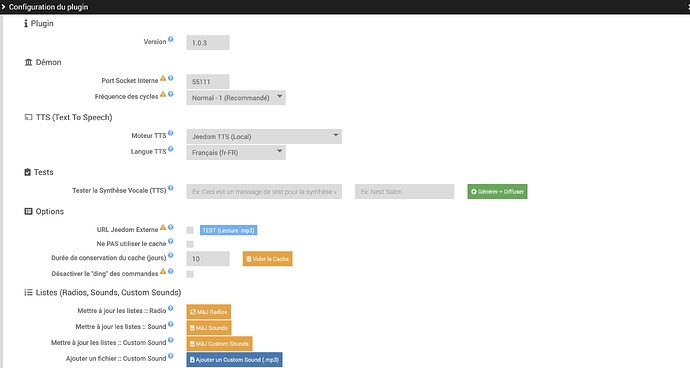Screen dimensions: 690x368
Task: Click the Options section table icon
Action: point(28,211)
